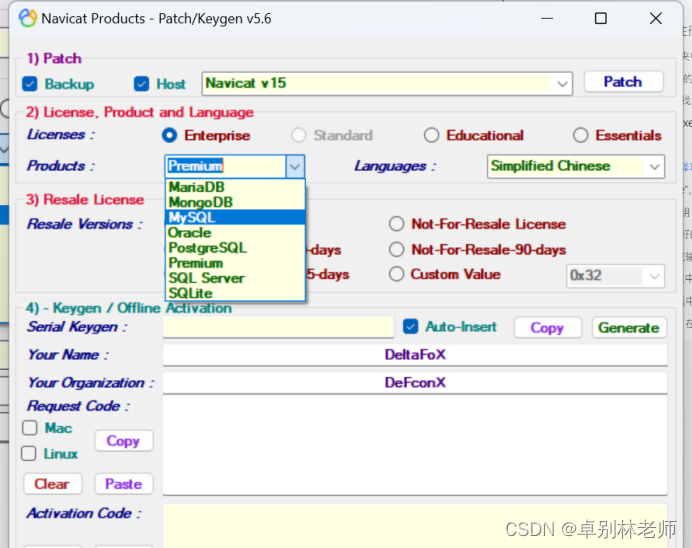The width and height of the screenshot is (692, 548).
Task: Click the Your Organization field with DeFconX
Action: tap(415, 383)
